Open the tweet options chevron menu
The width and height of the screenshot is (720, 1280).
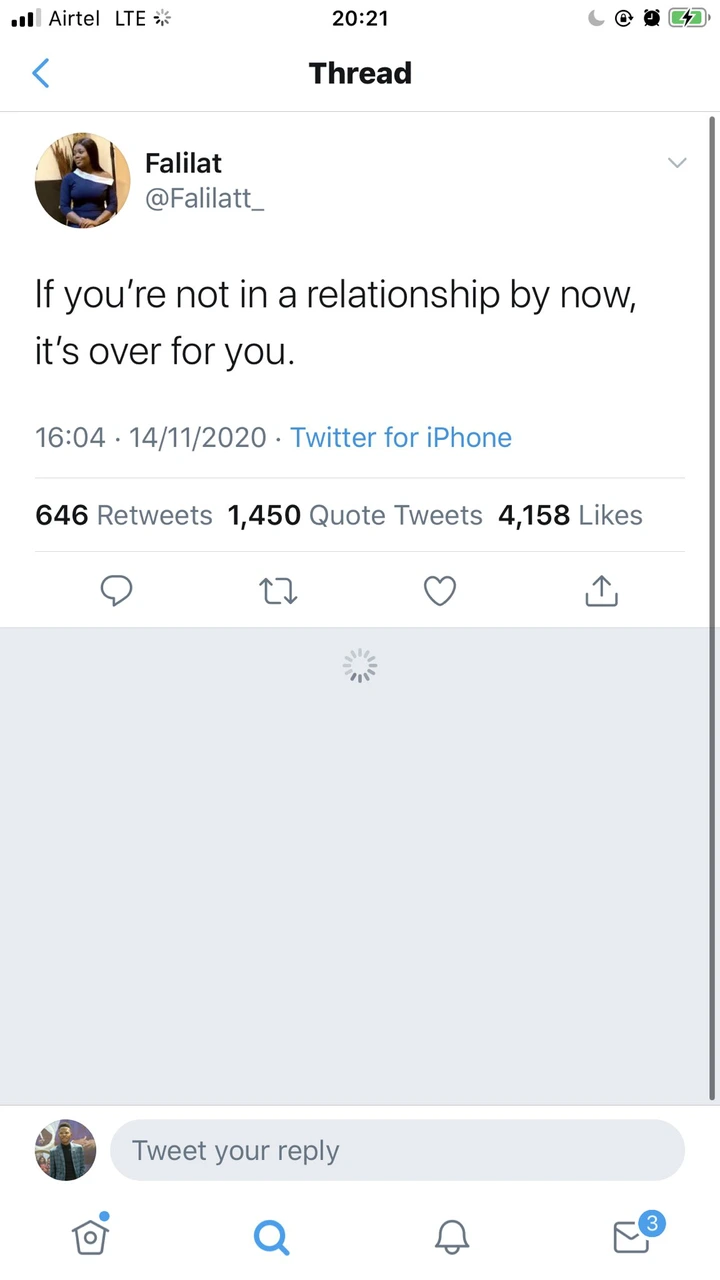[x=677, y=163]
